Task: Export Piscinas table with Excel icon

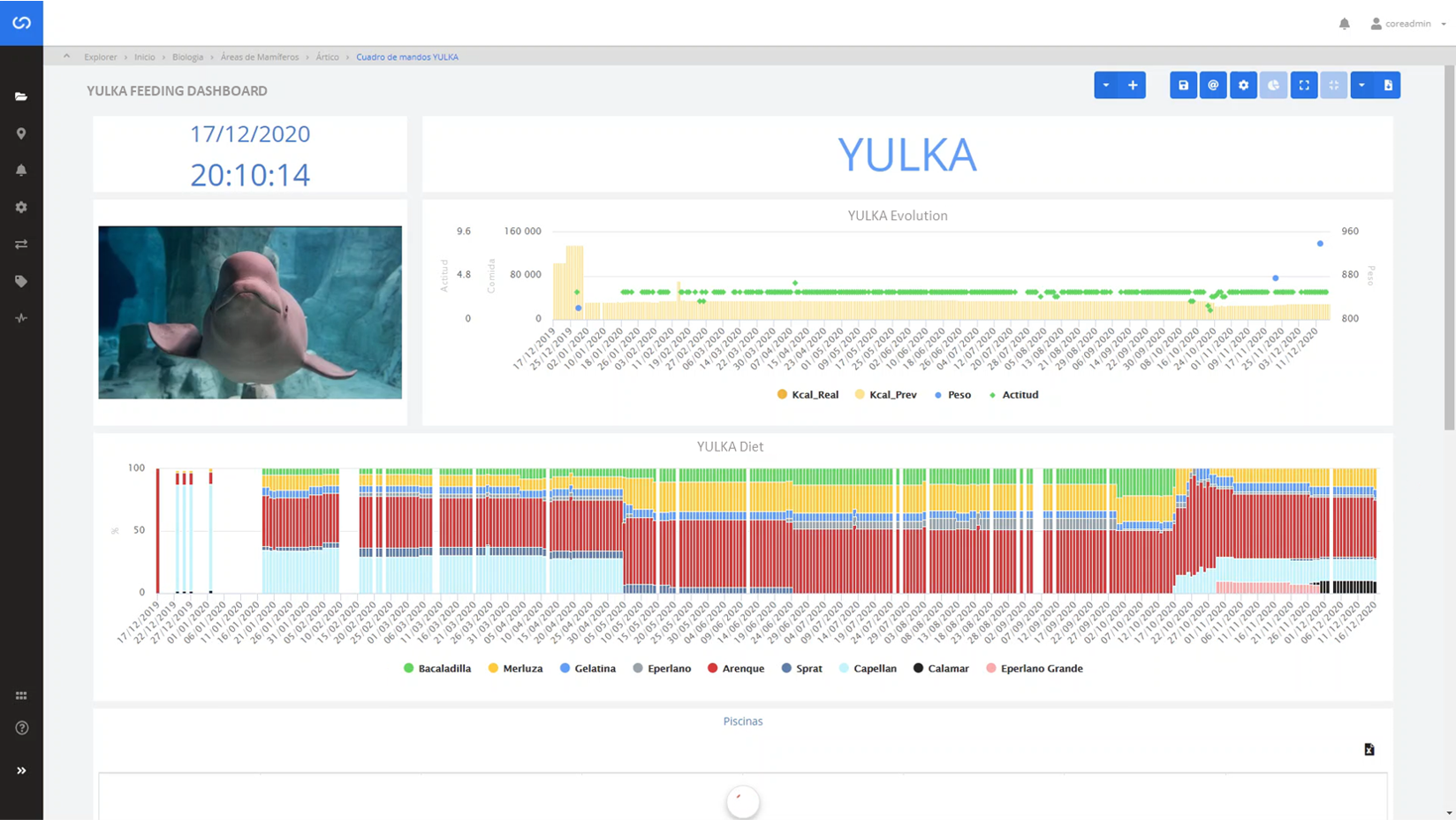Action: click(1369, 749)
